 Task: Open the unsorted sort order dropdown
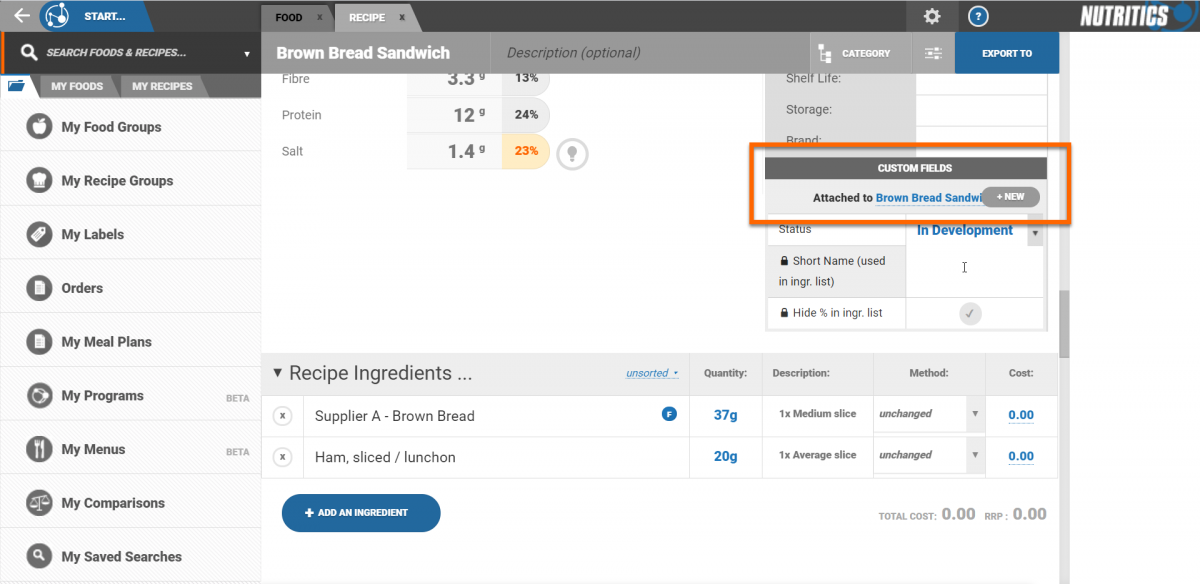(652, 373)
